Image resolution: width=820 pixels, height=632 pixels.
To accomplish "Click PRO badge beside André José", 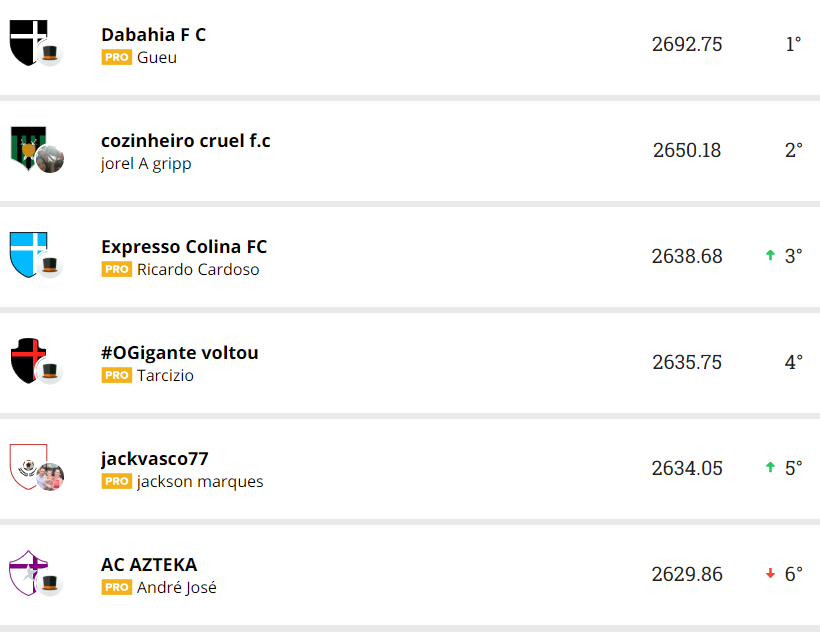I will (x=116, y=588).
